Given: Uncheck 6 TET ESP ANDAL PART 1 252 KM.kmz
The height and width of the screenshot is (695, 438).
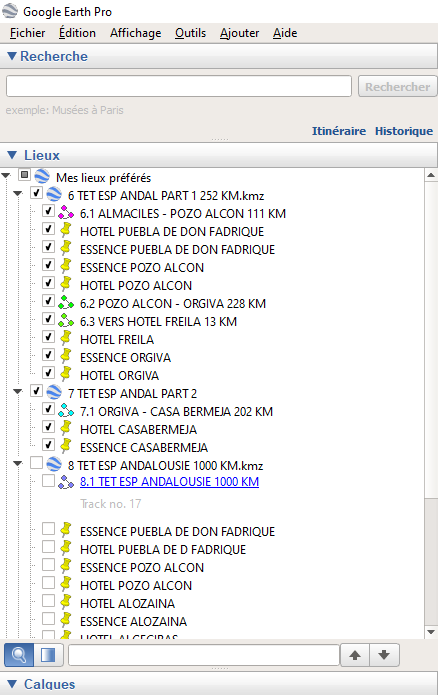Looking at the screenshot, I should (x=36, y=193).
